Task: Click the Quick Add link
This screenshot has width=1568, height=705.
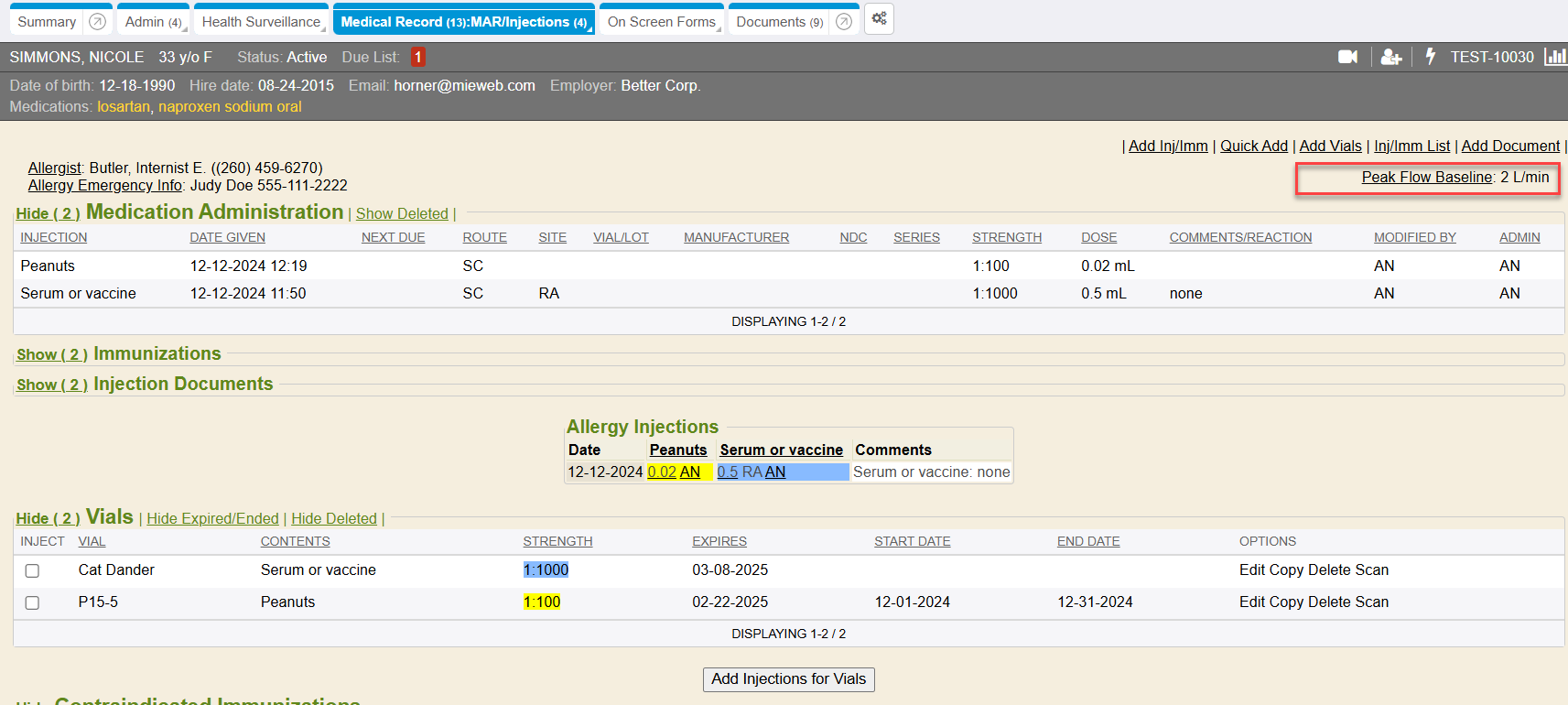Action: (x=1253, y=146)
